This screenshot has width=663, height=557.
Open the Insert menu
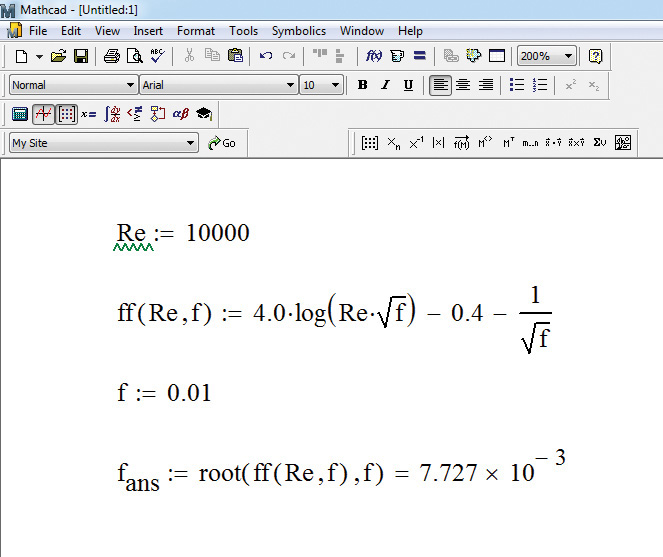pyautogui.click(x=148, y=31)
